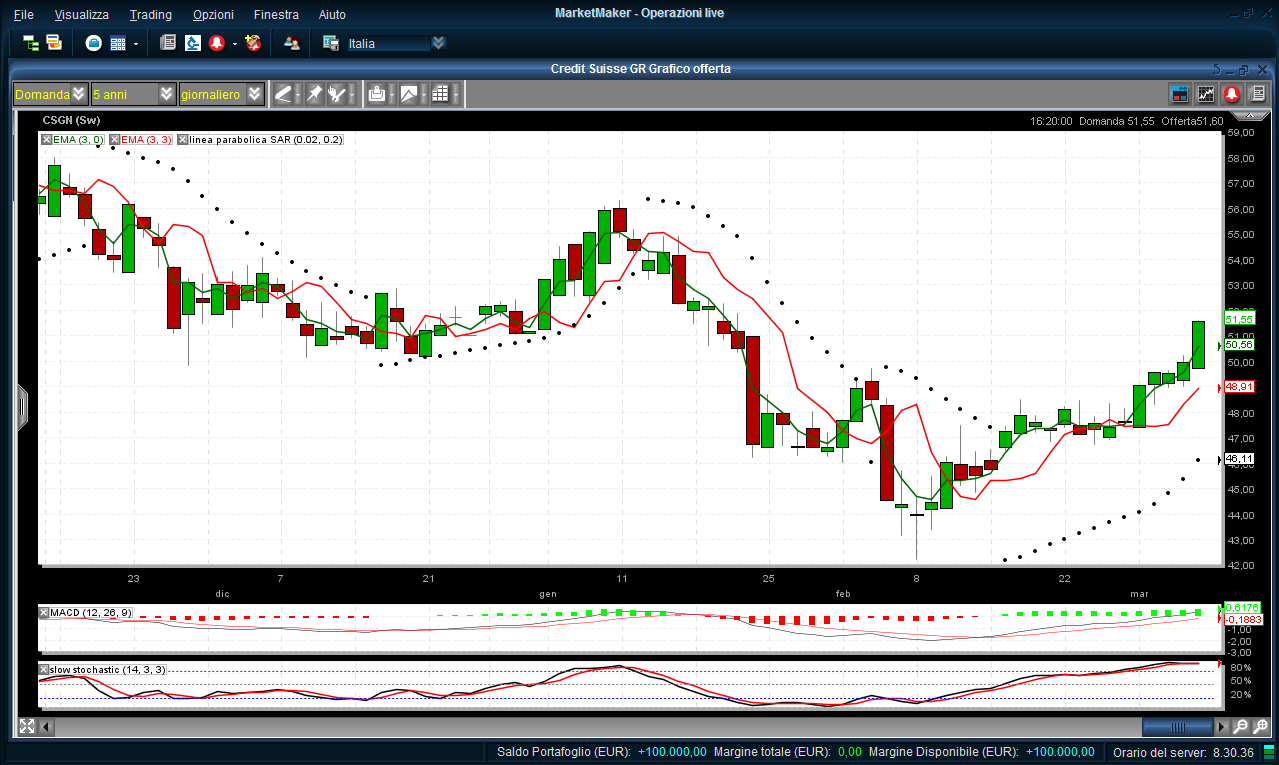Remove the parabolic SAR indicator

(x=183, y=140)
